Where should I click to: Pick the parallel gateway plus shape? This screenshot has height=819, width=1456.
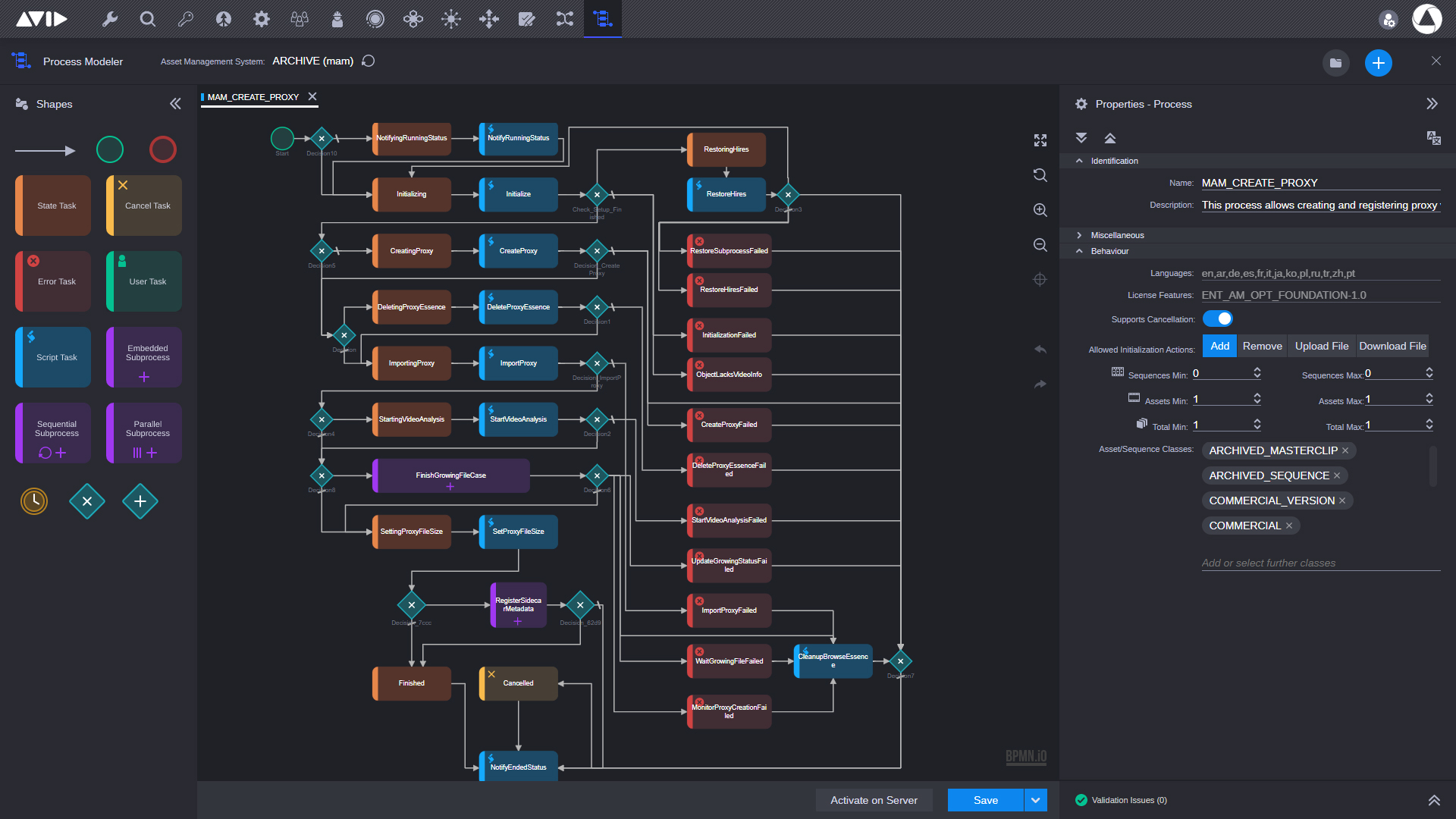[x=140, y=501]
